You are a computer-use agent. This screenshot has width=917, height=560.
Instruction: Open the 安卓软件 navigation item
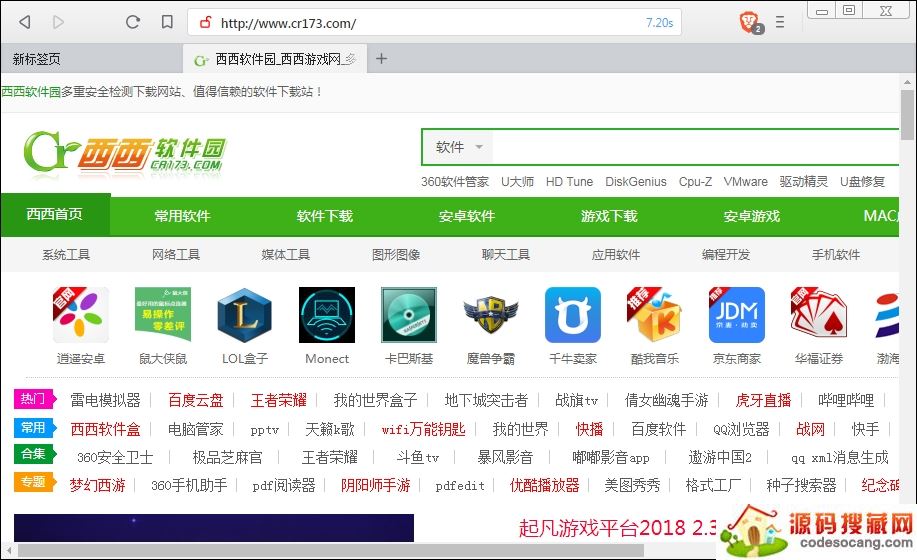467,216
